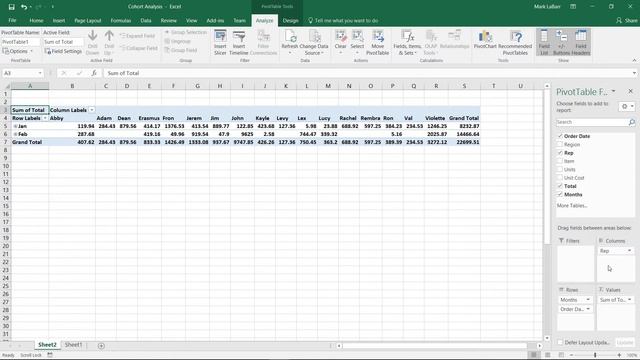Viewport: 640px width, 360px height.
Task: Click the Share button
Action: 627,20
